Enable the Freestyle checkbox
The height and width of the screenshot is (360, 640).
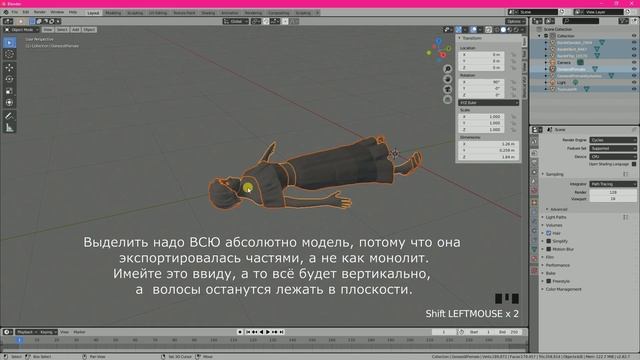(549, 281)
